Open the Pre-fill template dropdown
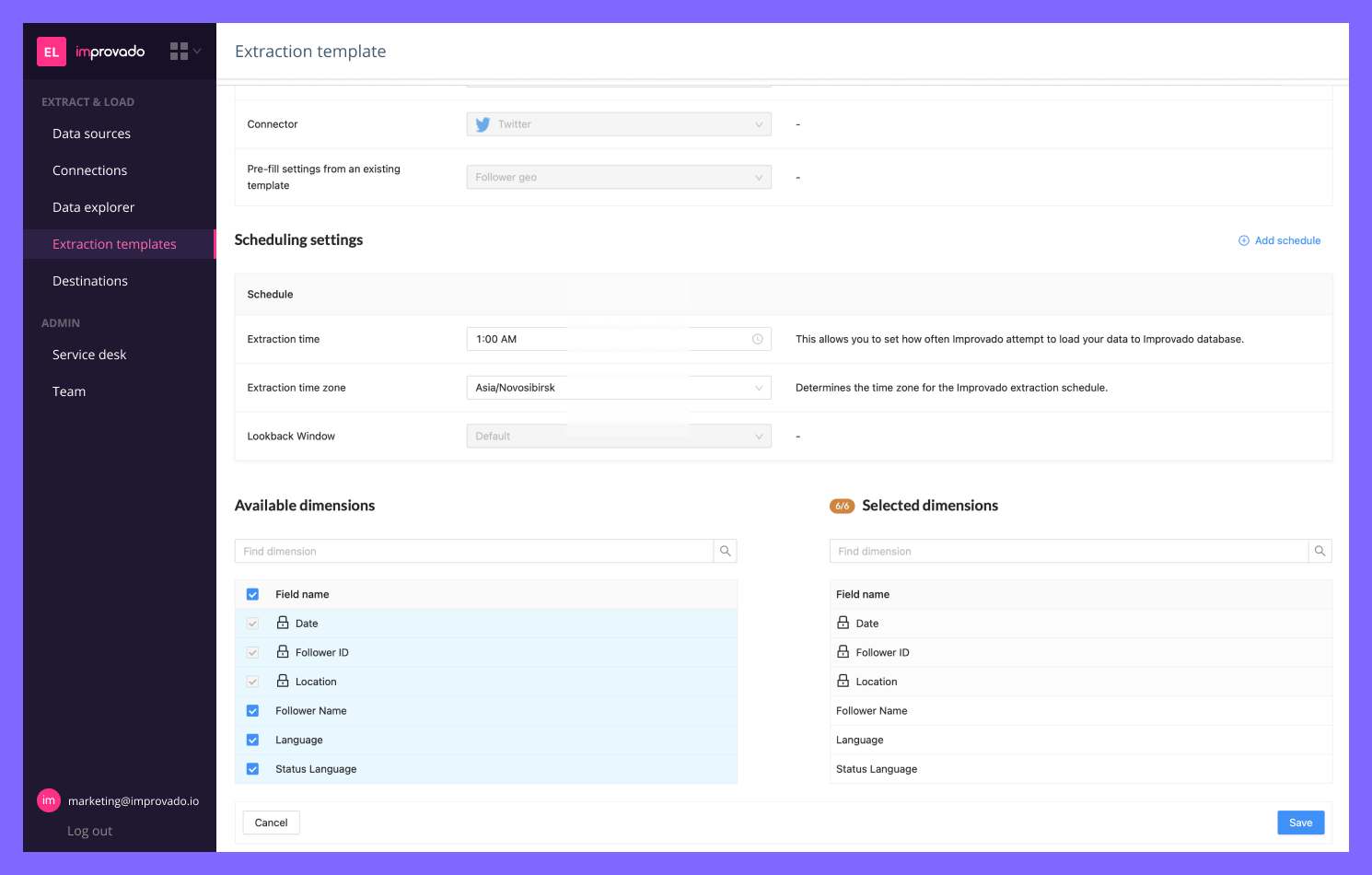Screen dimensions: 1372x875 point(618,177)
